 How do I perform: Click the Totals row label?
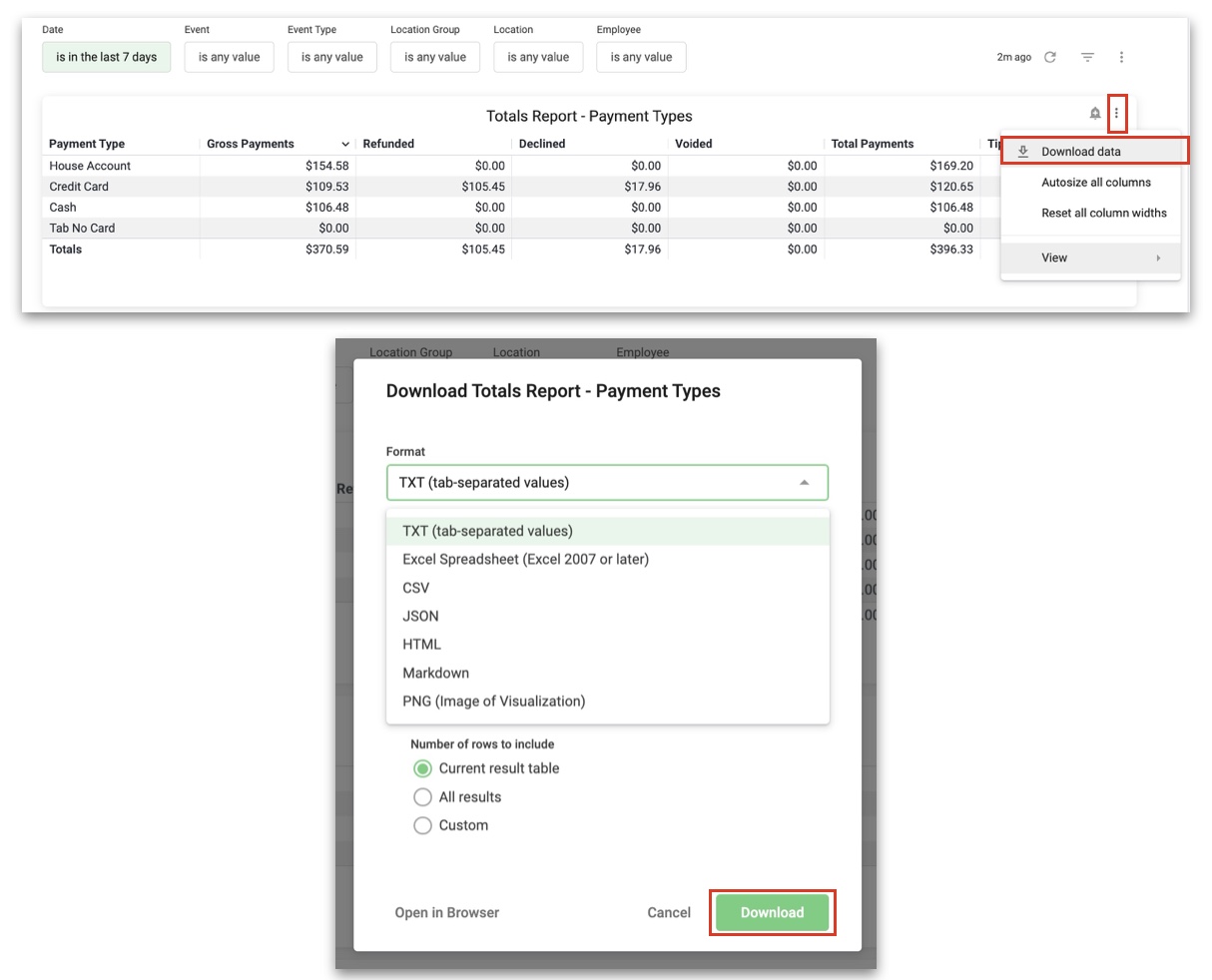coord(66,249)
